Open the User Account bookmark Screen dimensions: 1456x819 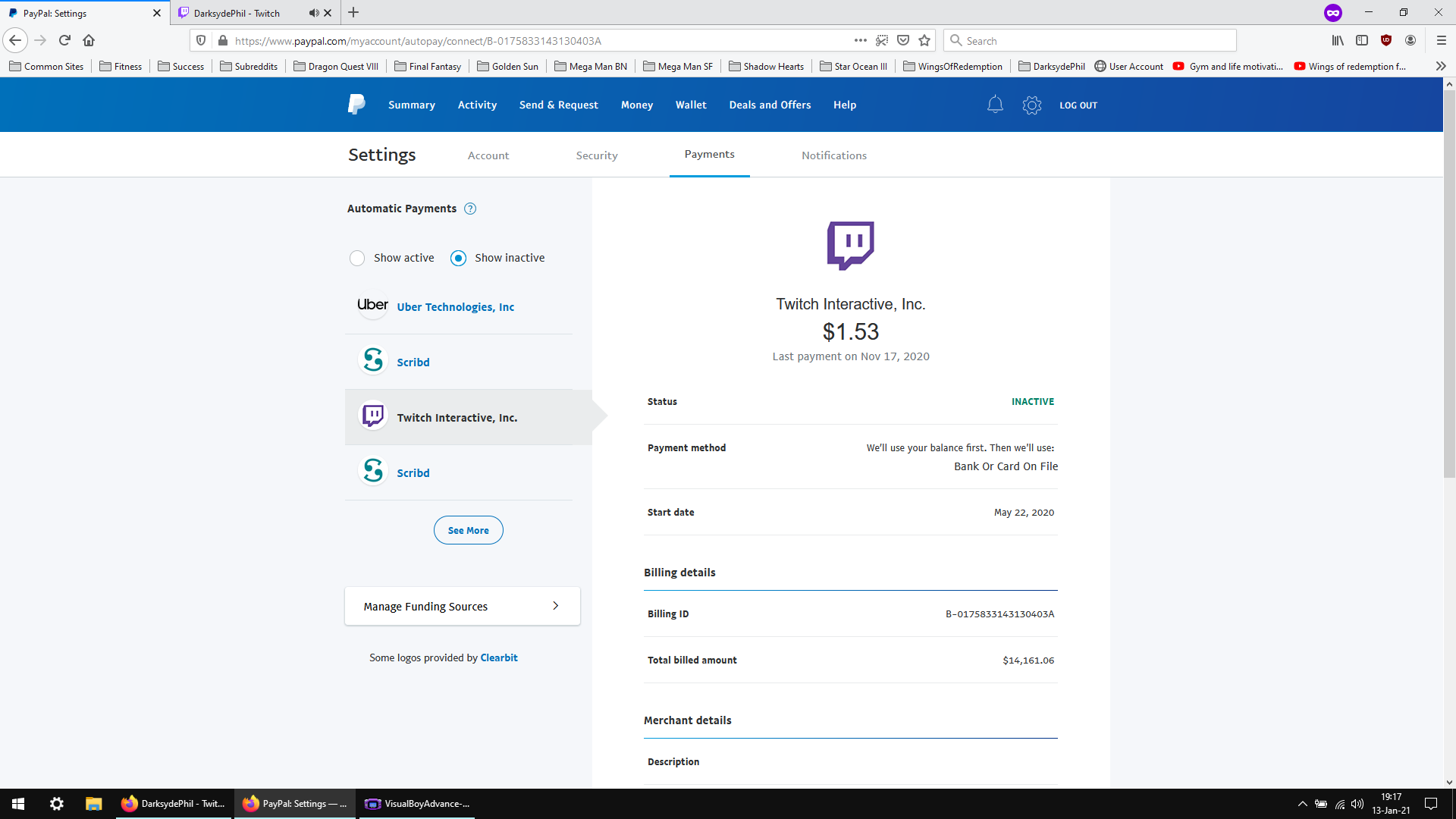point(1129,66)
